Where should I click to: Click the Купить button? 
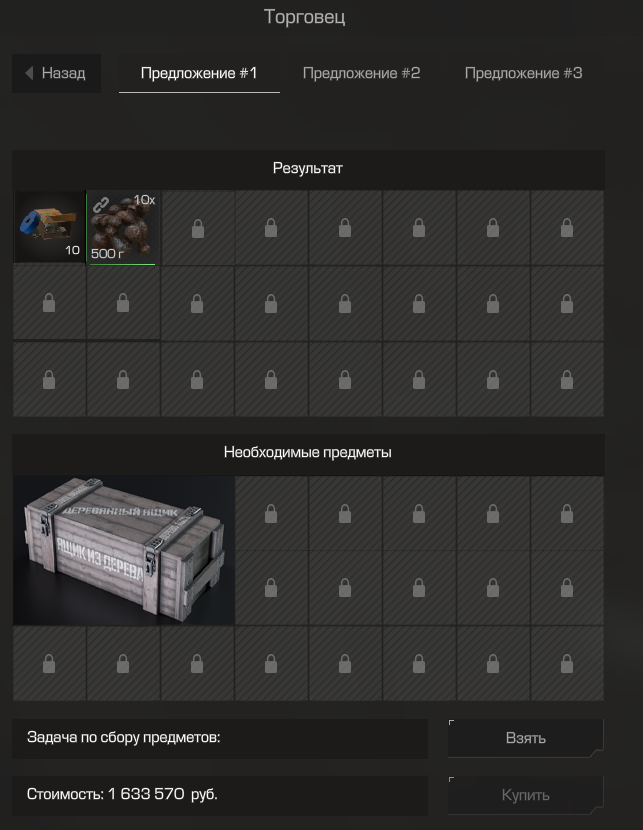[x=526, y=795]
